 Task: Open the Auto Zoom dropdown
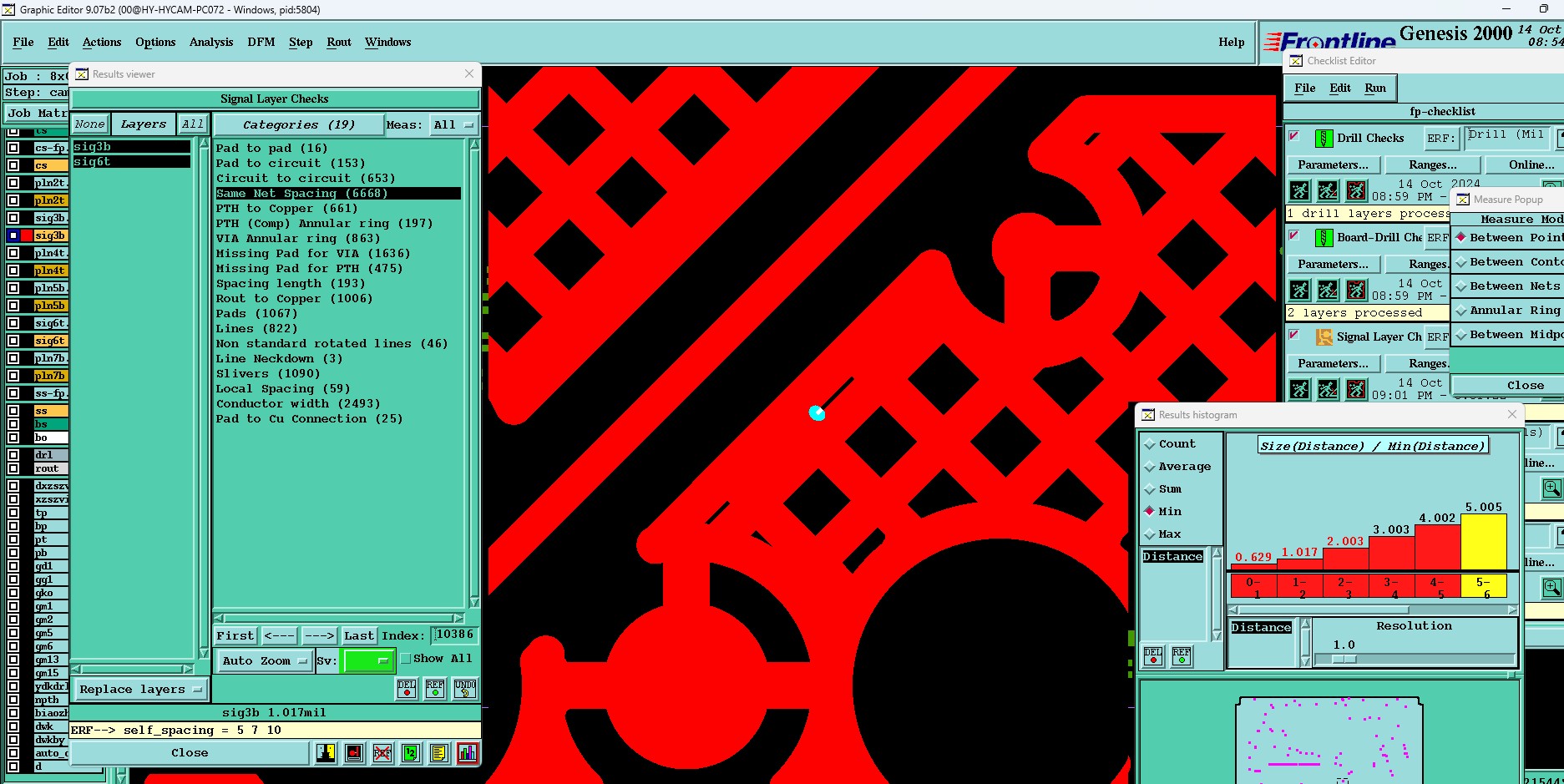[x=264, y=661]
